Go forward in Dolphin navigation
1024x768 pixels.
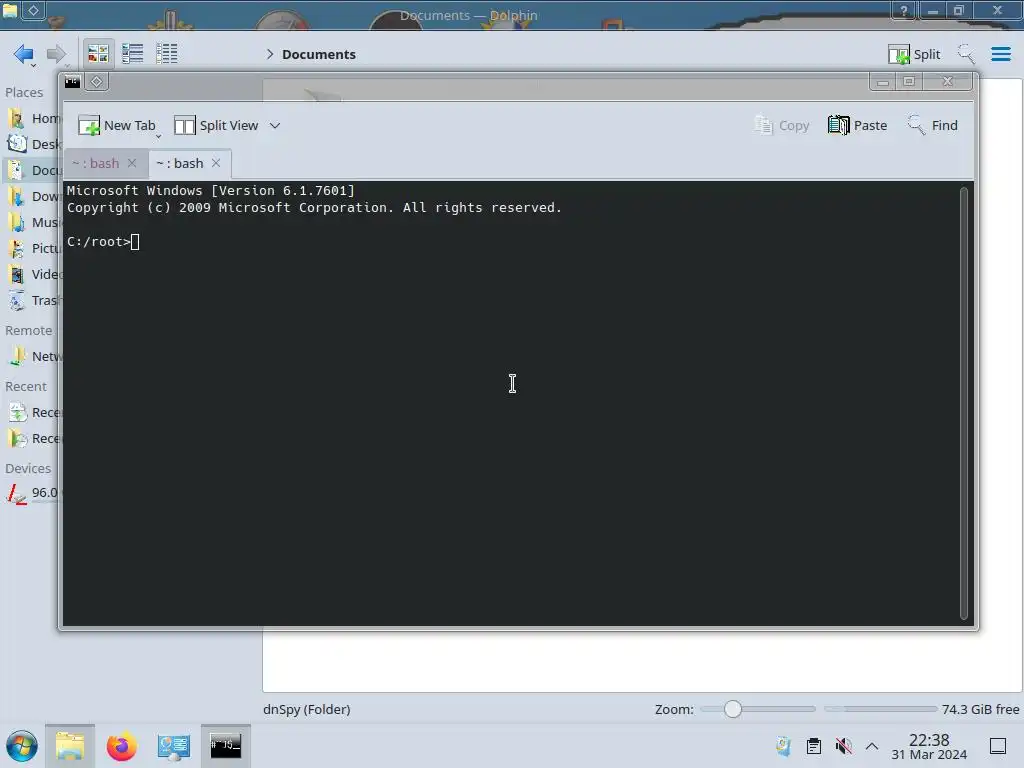click(57, 54)
